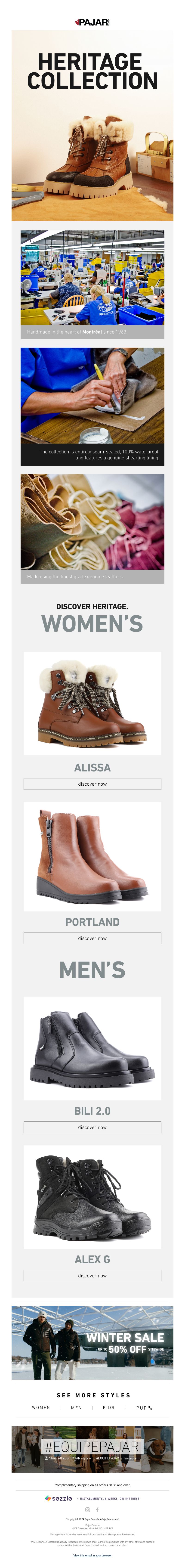Screen dimensions: 185x1568
Task: Click the Bili 2.0 boot image
Action: coord(92,1048)
